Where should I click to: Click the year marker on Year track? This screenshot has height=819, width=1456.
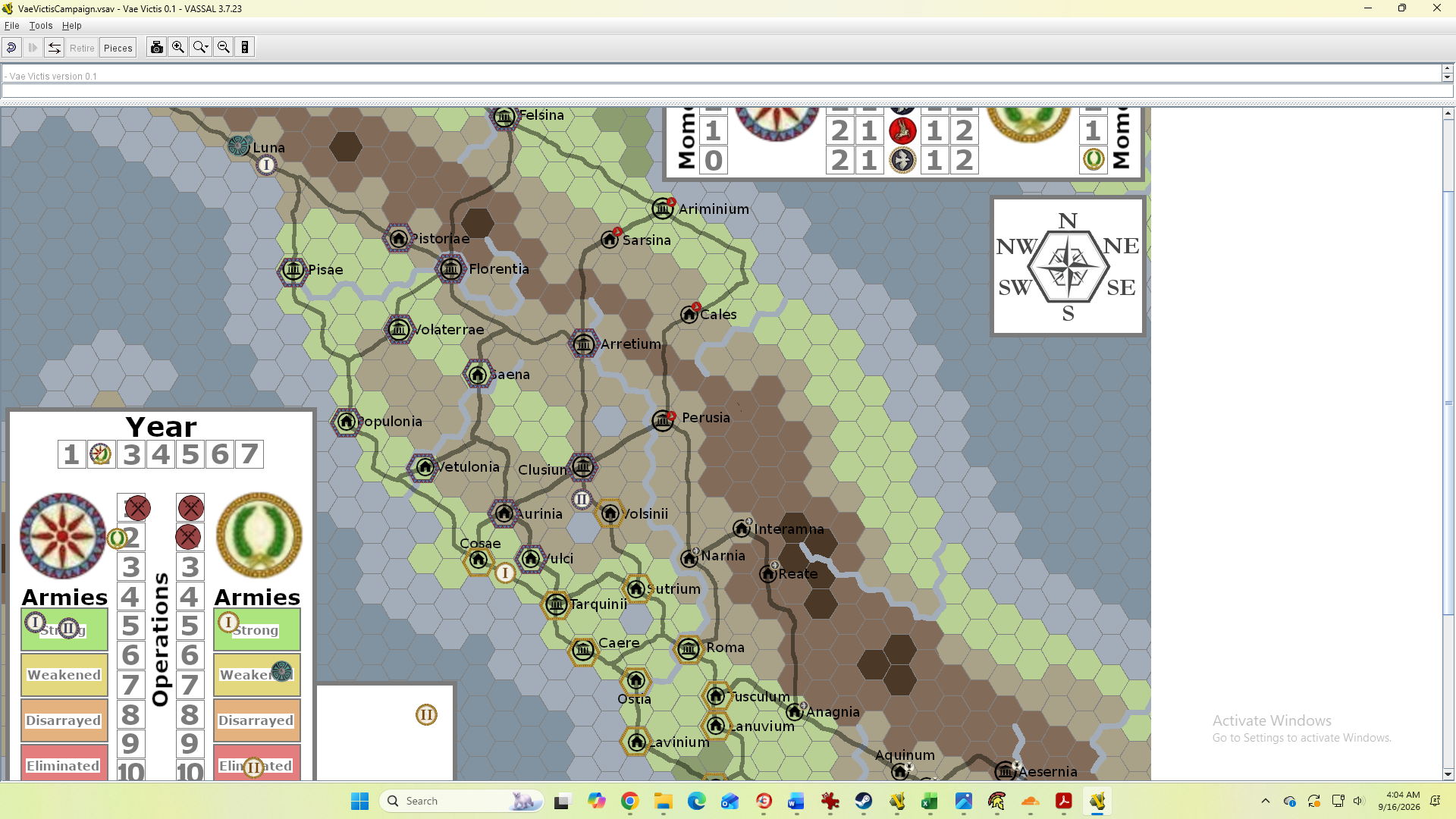[100, 454]
